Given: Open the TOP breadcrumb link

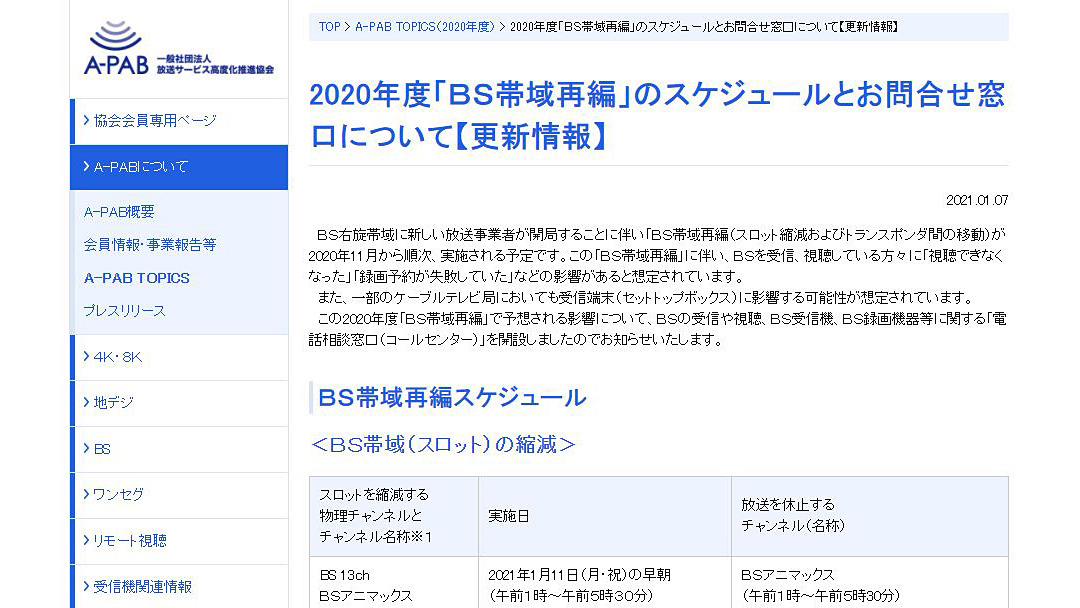Looking at the screenshot, I should click(x=329, y=26).
